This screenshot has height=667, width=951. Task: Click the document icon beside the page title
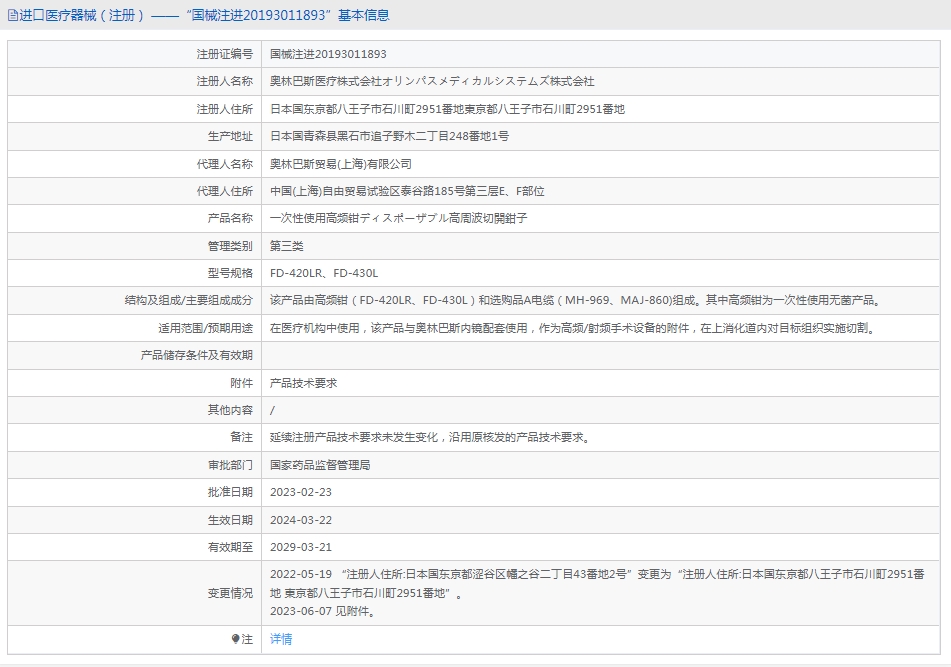click(x=12, y=15)
